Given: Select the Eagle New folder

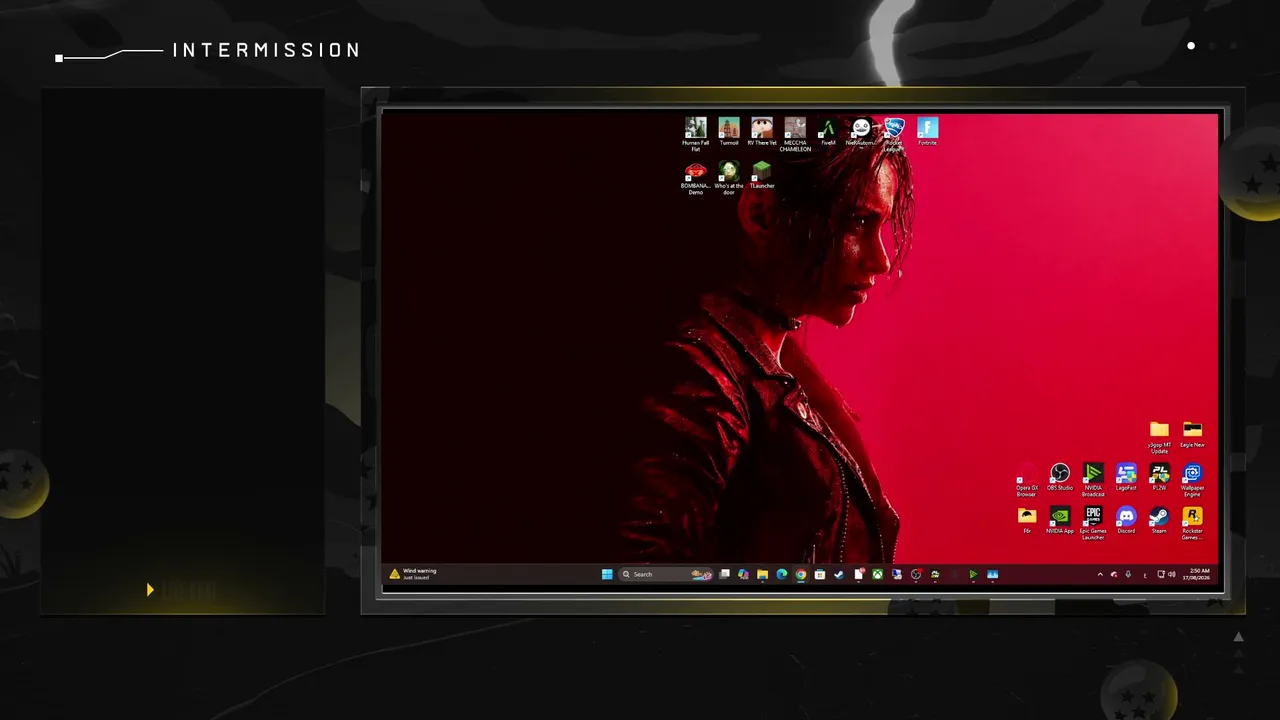Looking at the screenshot, I should 1192,434.
